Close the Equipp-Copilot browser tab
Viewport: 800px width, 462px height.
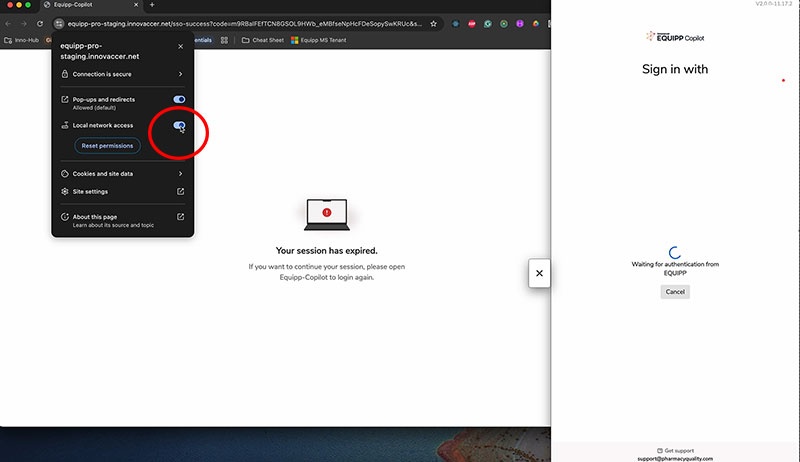click(x=136, y=5)
